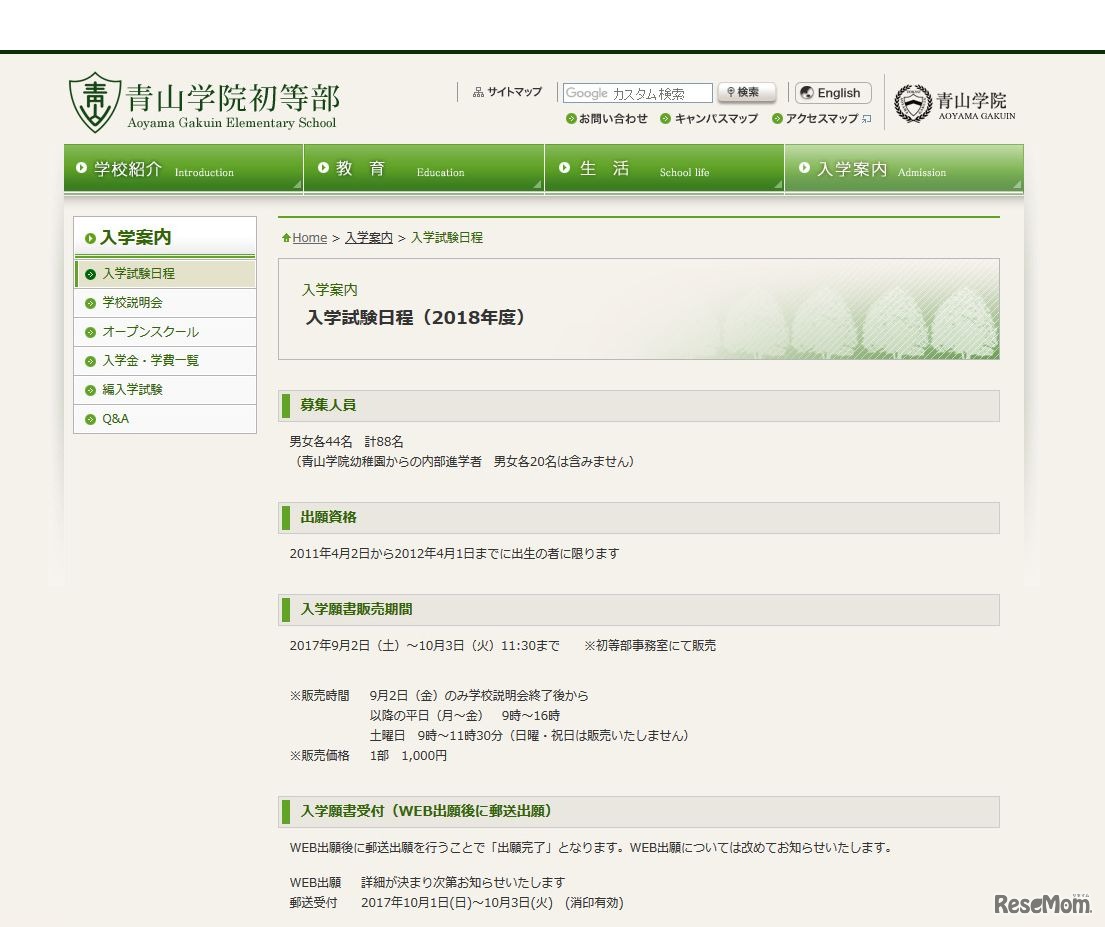The height and width of the screenshot is (927, 1105).
Task: Click the globe icon on English button
Action: coord(806,93)
